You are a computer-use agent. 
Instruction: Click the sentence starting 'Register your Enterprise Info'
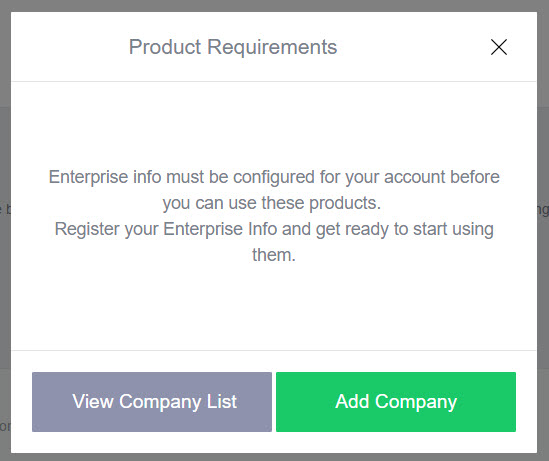coord(274,242)
